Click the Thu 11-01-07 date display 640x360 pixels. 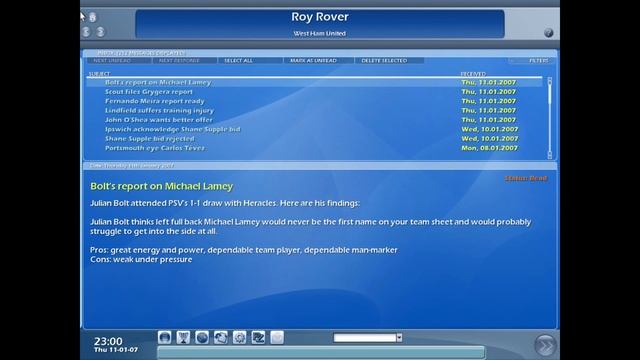(x=116, y=350)
